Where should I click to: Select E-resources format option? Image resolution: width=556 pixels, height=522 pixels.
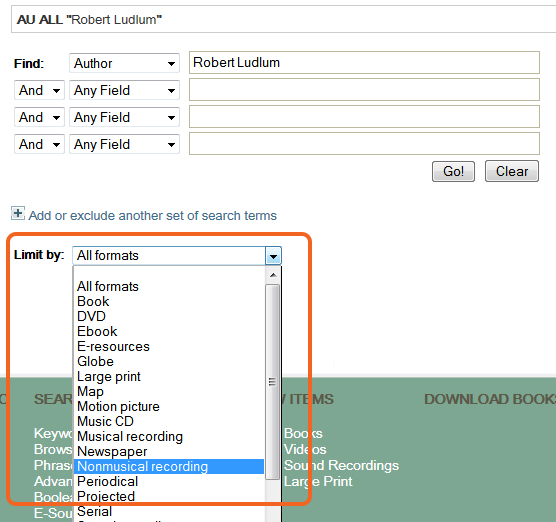click(x=169, y=346)
